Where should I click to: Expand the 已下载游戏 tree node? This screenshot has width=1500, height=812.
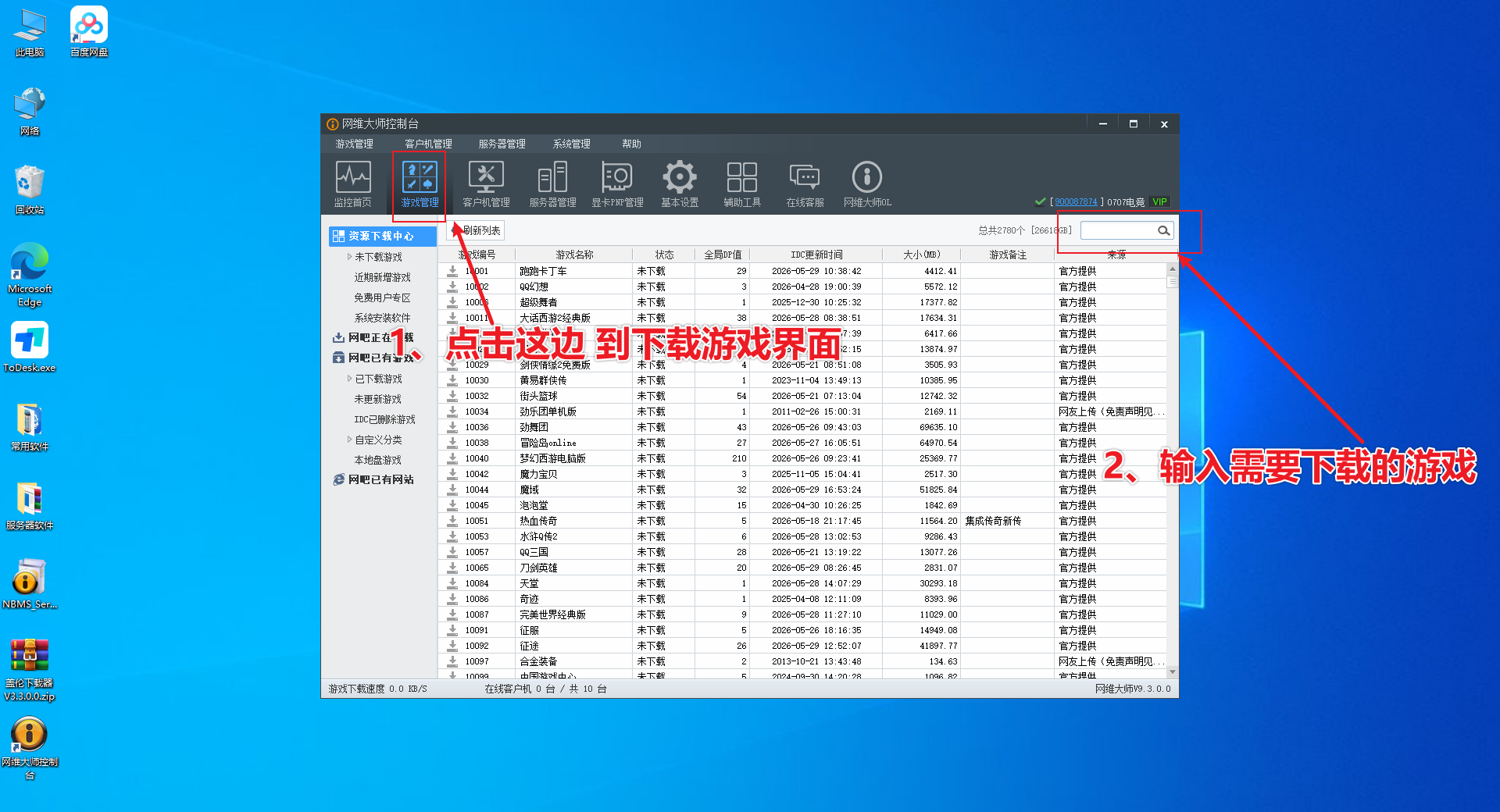point(349,378)
